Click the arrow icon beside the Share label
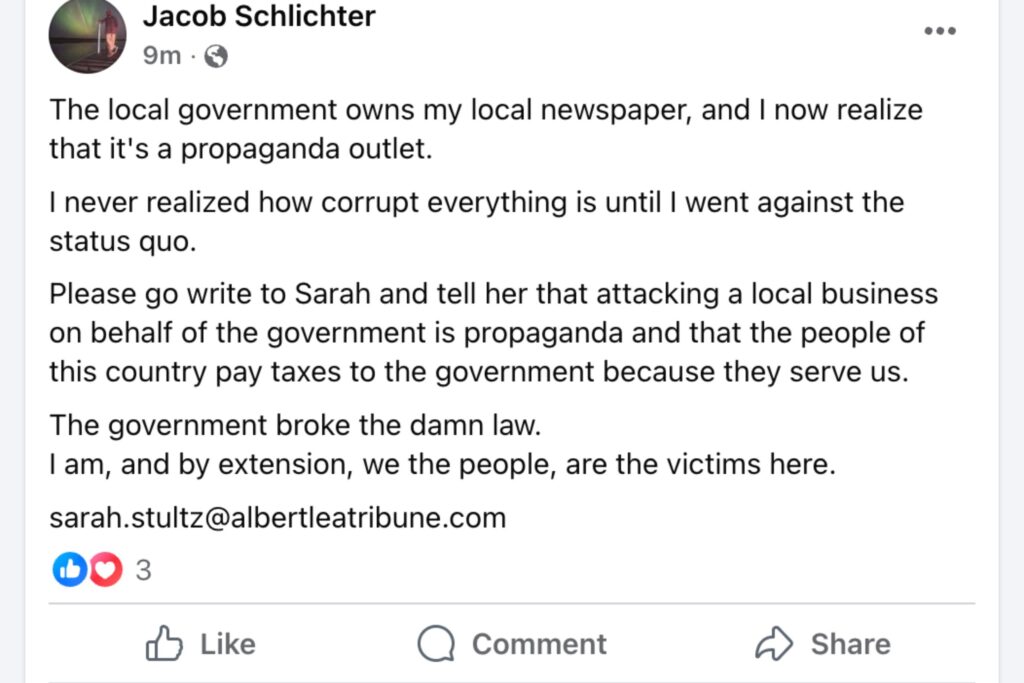 tap(773, 644)
